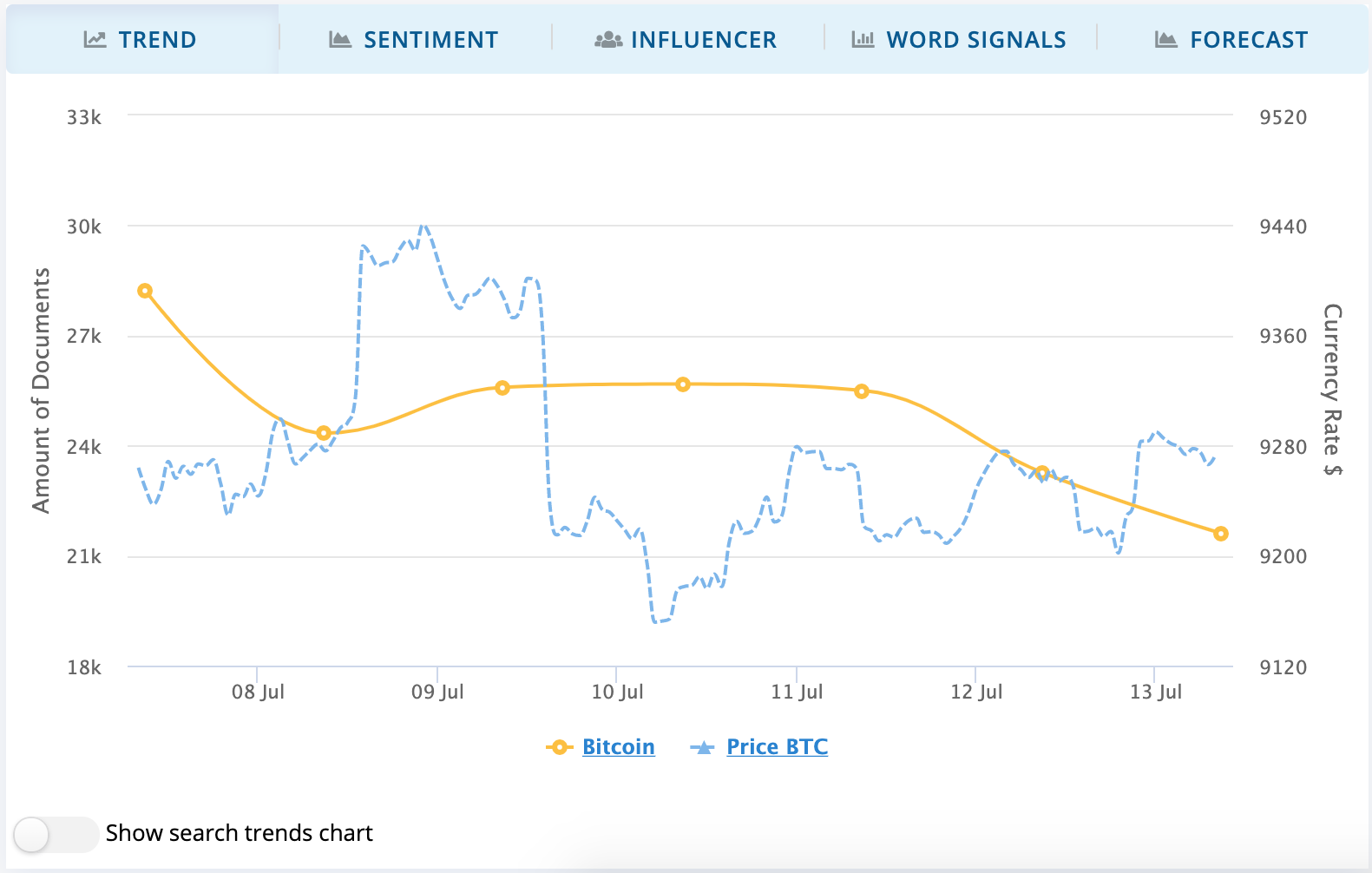Click the FORECAST chart icon
Image resolution: width=1372 pixels, height=873 pixels.
tap(1166, 39)
